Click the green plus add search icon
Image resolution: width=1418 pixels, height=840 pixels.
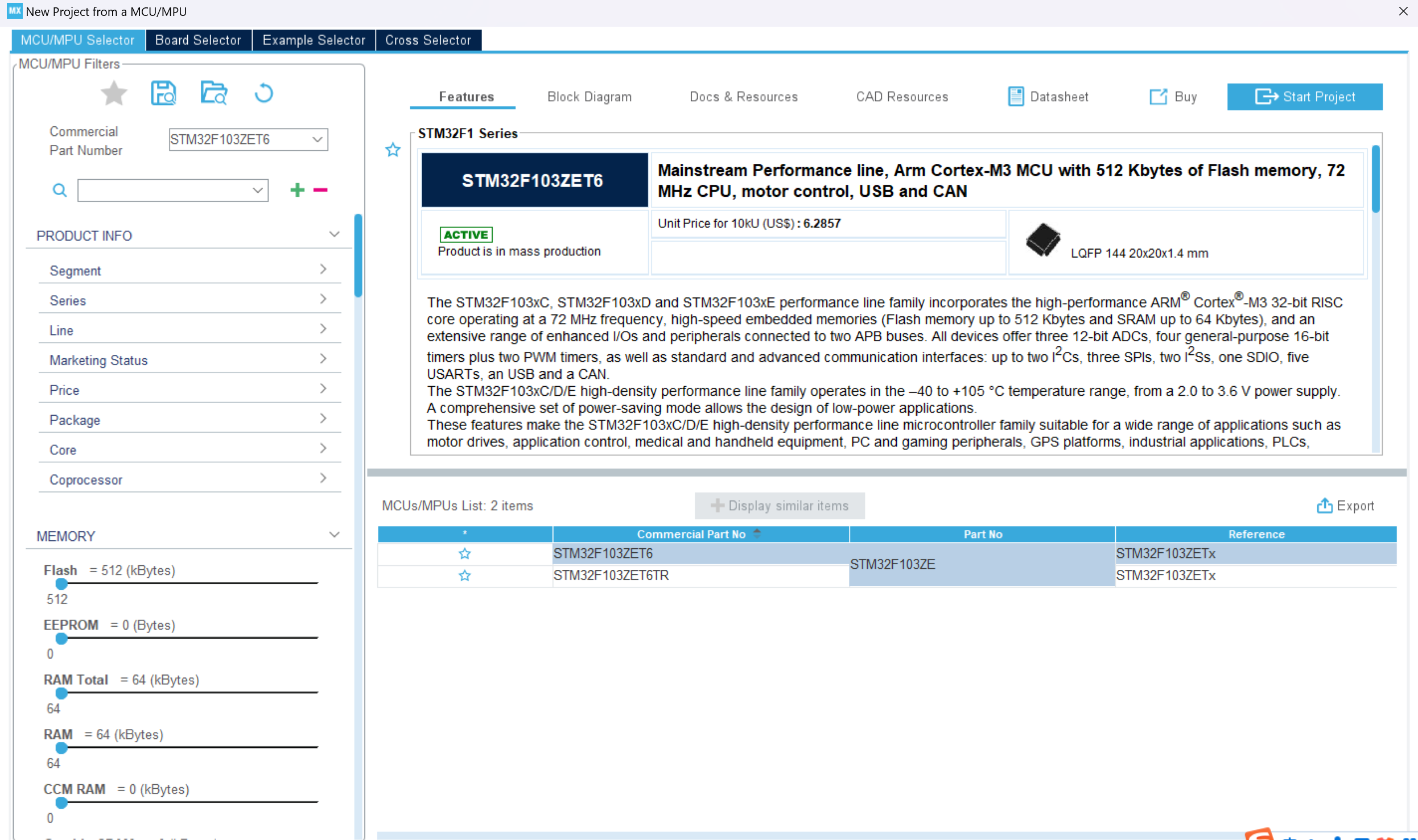pos(297,190)
